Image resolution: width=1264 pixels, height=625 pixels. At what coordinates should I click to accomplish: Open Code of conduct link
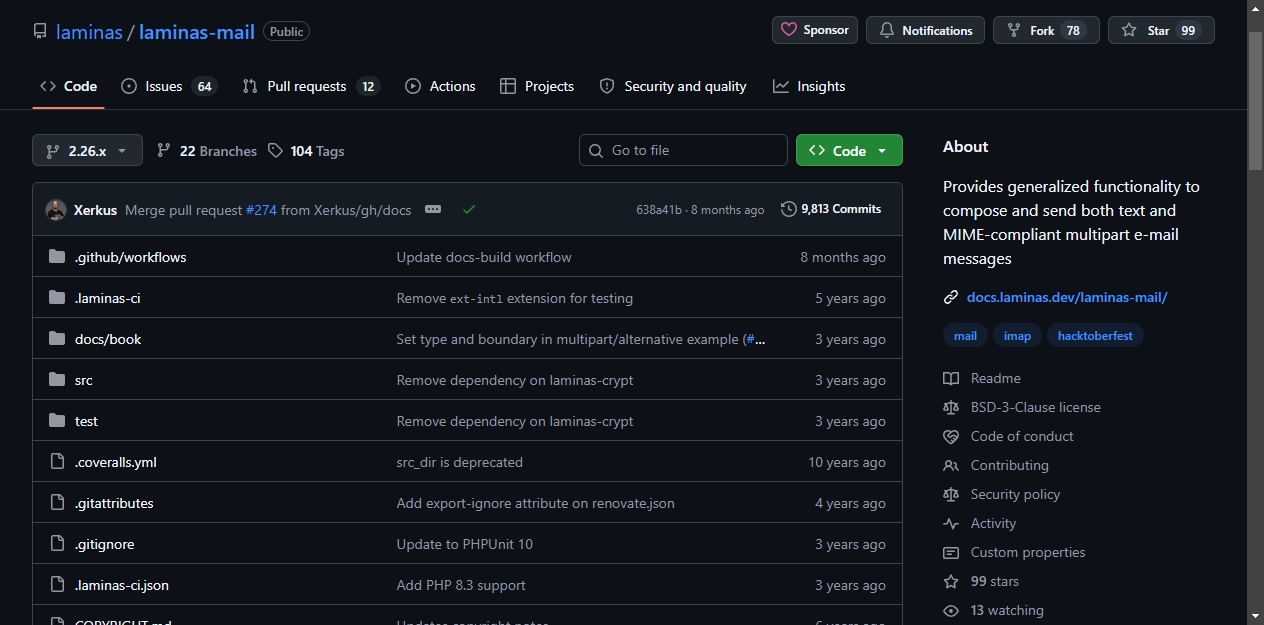tap(1008, 436)
